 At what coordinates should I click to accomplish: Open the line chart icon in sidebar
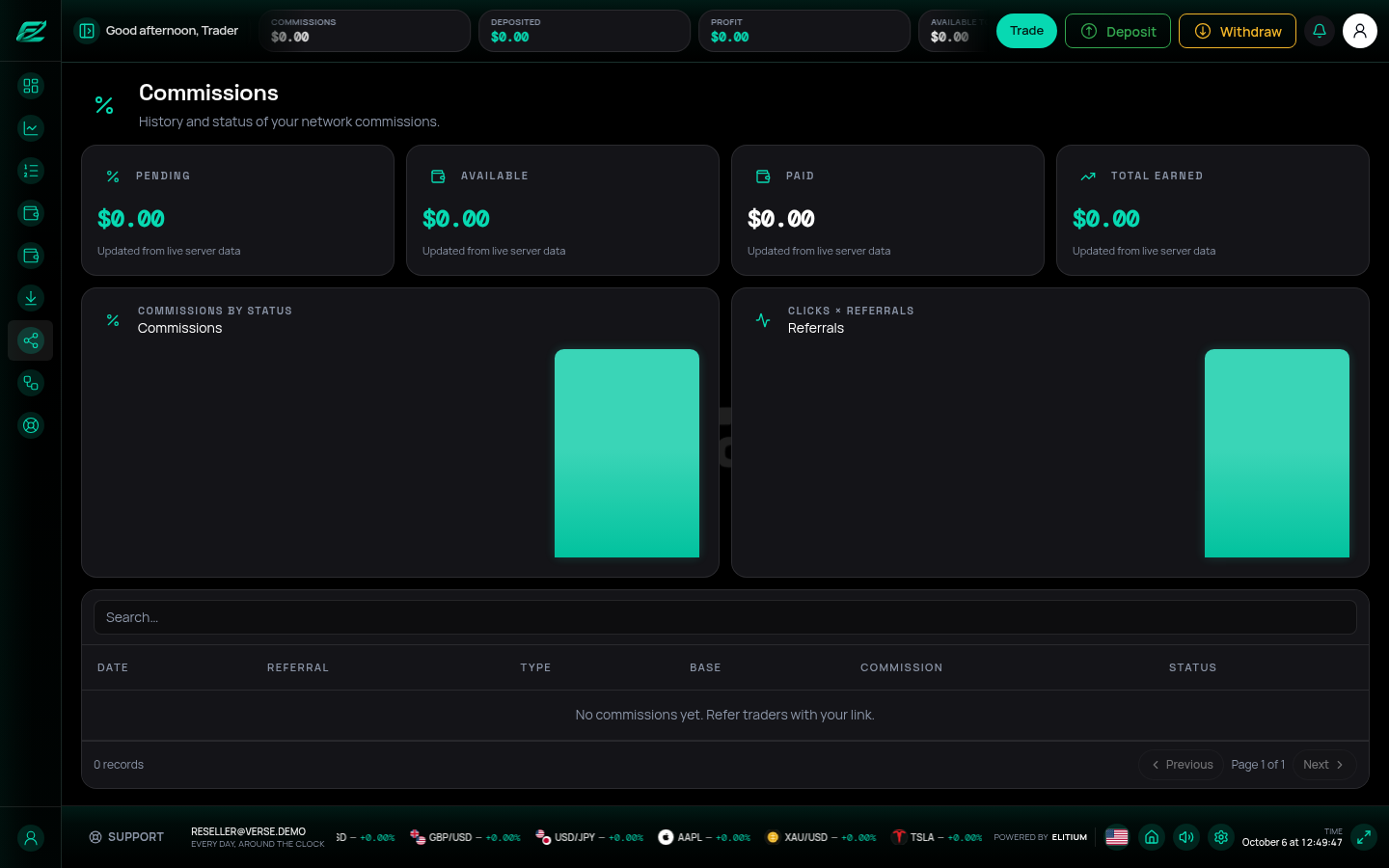pyautogui.click(x=31, y=128)
